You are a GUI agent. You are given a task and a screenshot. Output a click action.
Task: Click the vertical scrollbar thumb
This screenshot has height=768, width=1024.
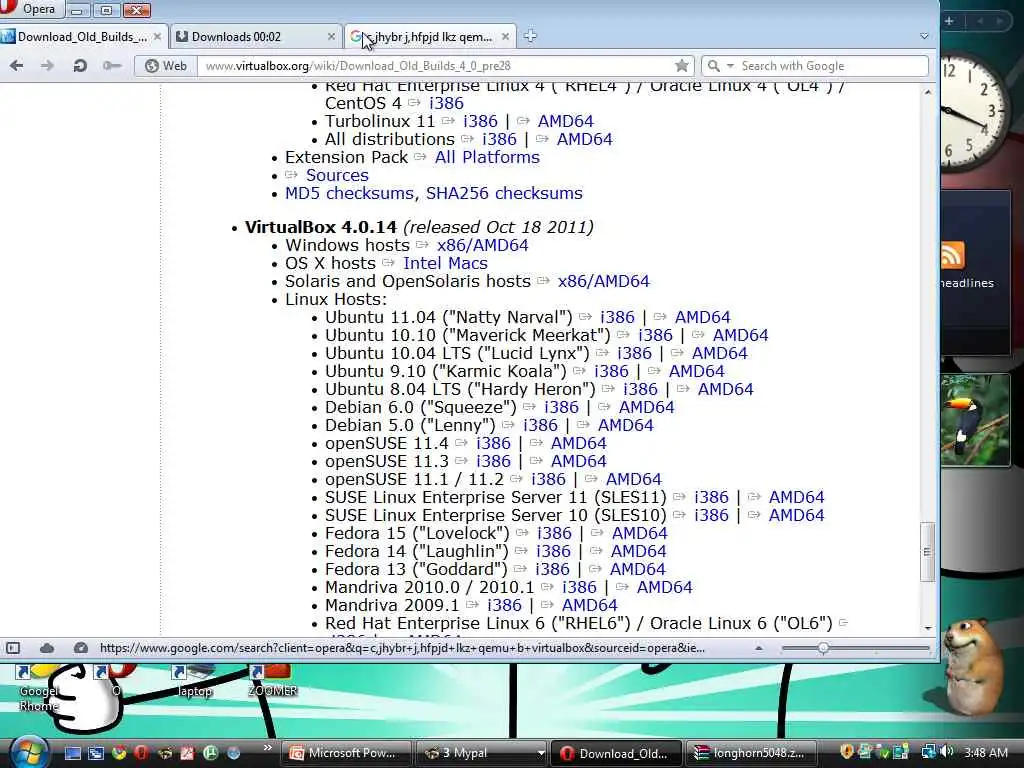[927, 552]
